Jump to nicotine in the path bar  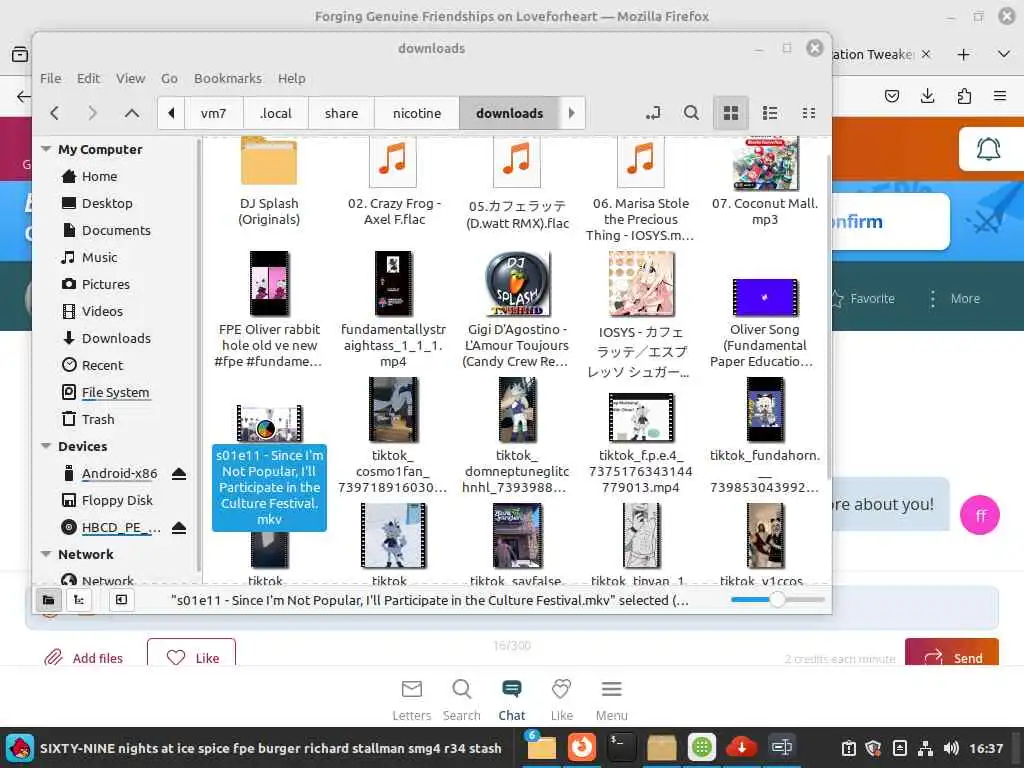click(x=417, y=113)
